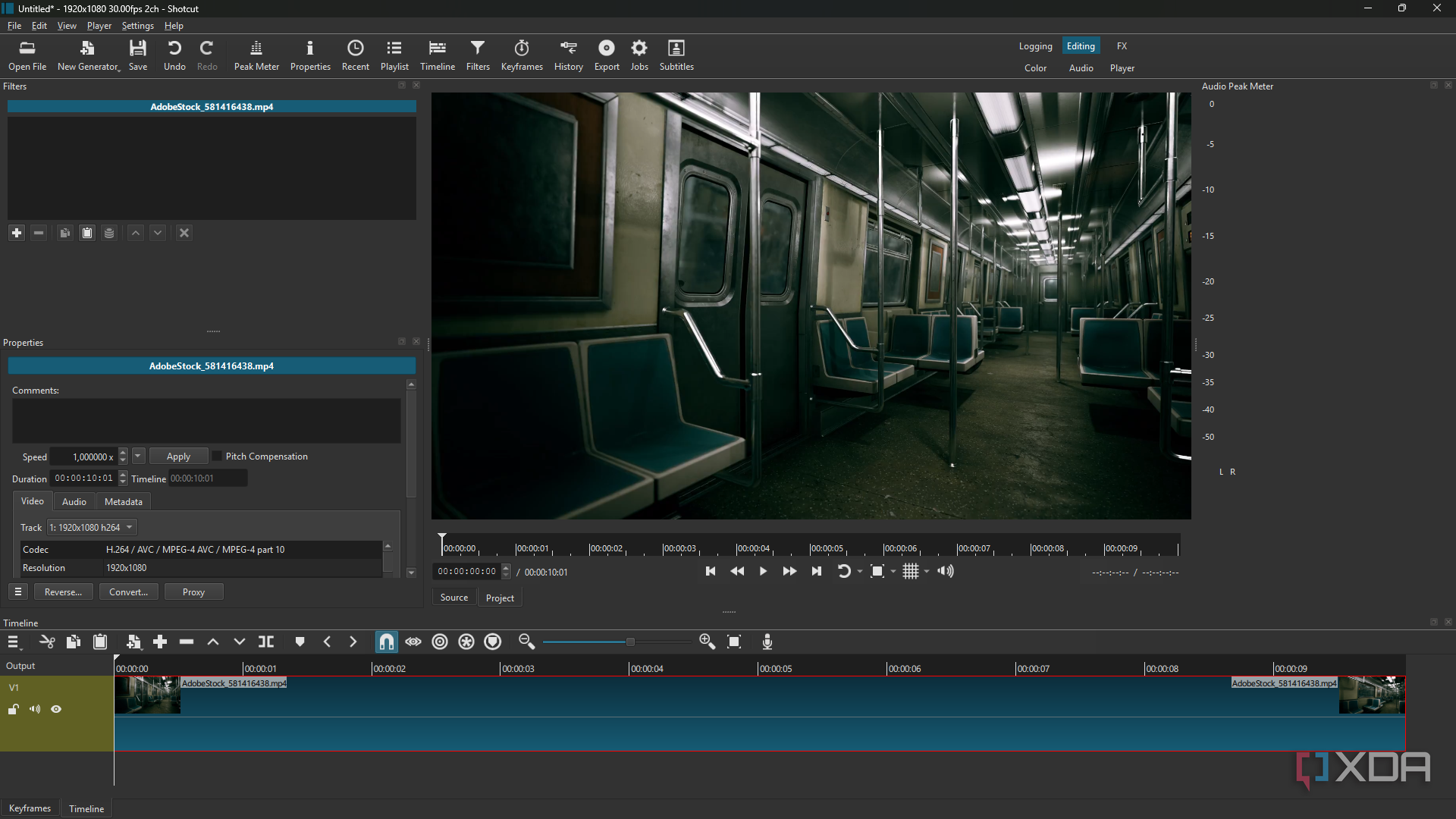Mute the V1 track audio
Screen dimensions: 1456x819
(x=35, y=710)
